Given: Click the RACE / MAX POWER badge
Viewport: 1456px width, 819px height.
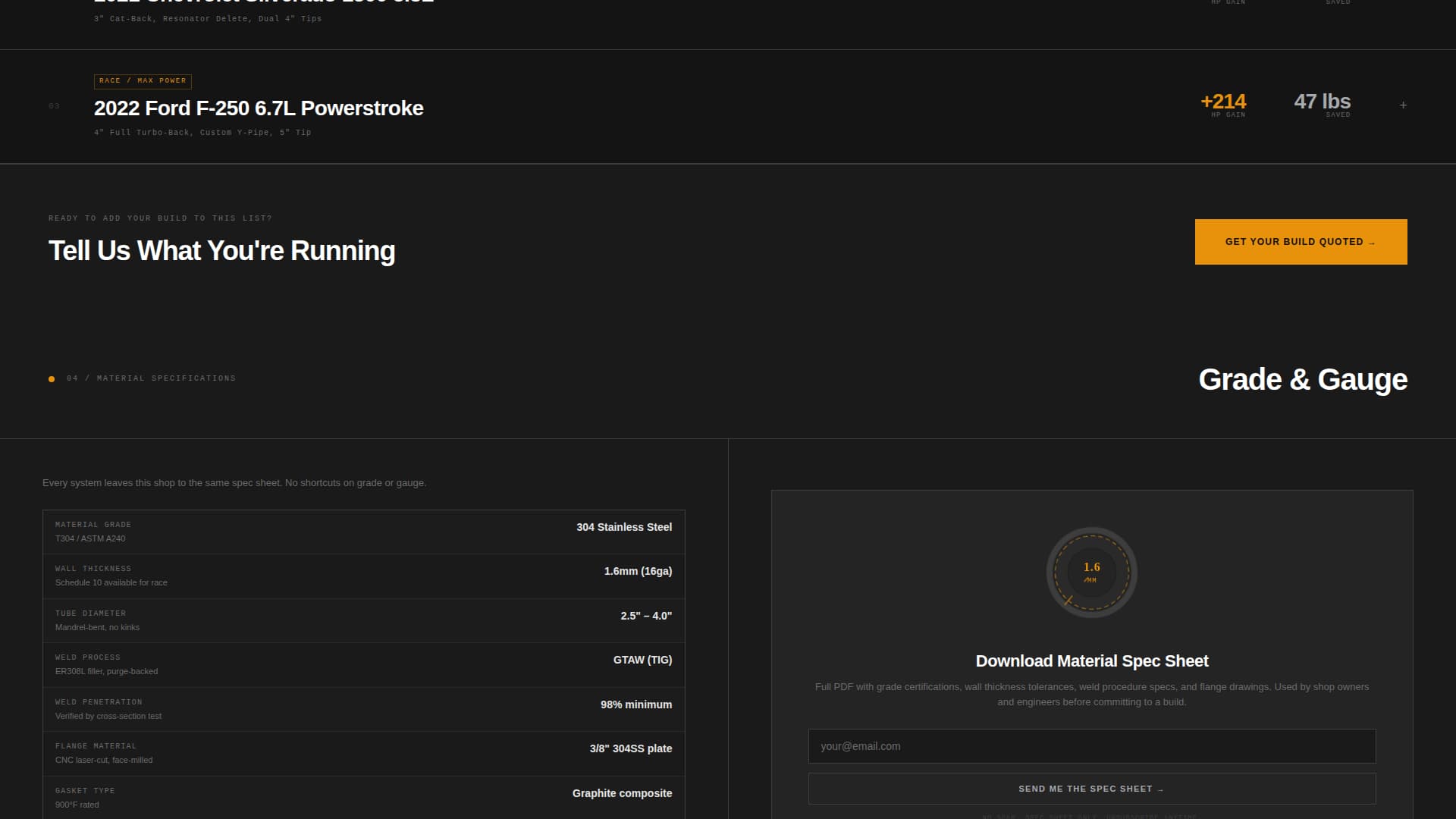Looking at the screenshot, I should [143, 81].
